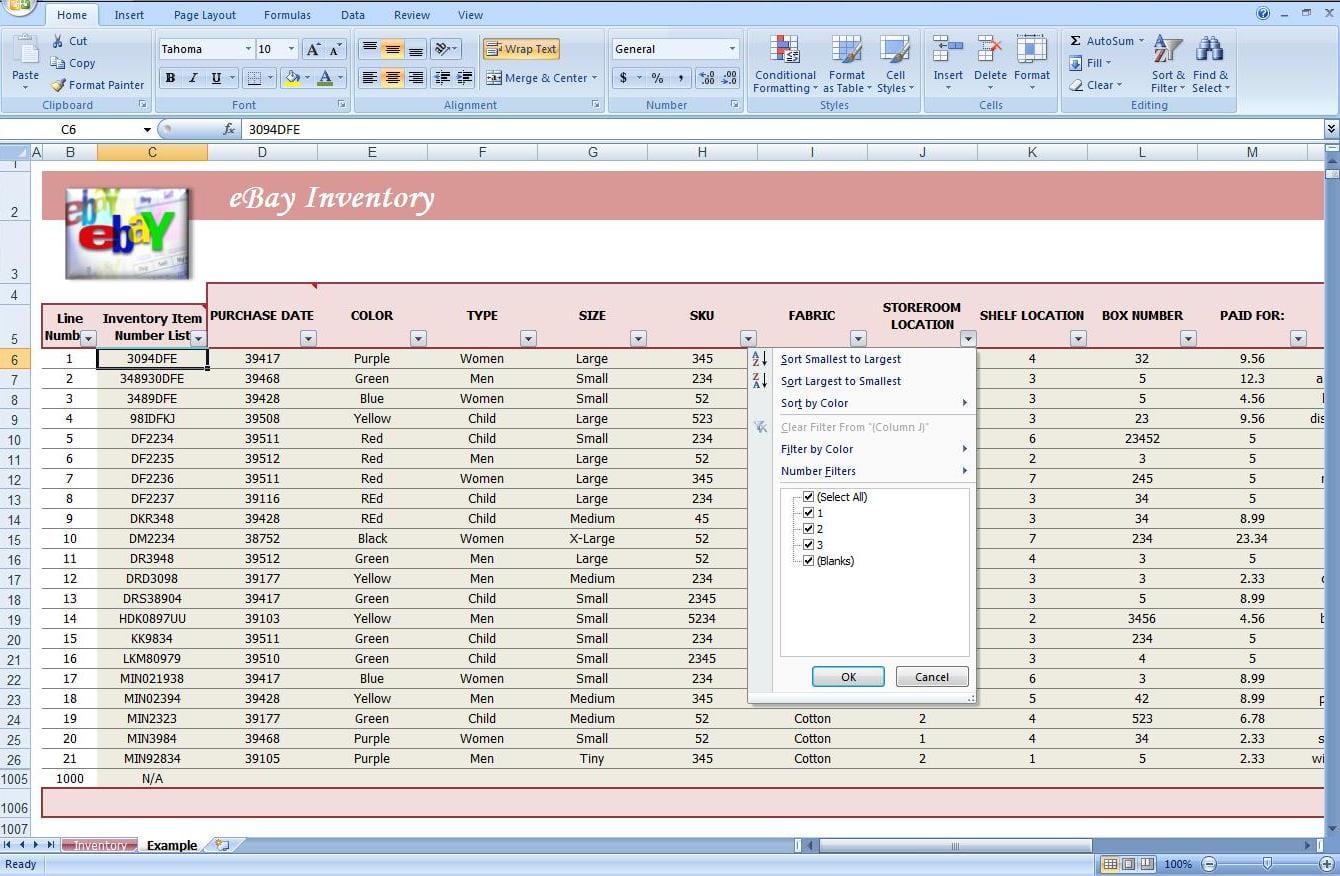Enable Wrap Text

pyautogui.click(x=520, y=48)
